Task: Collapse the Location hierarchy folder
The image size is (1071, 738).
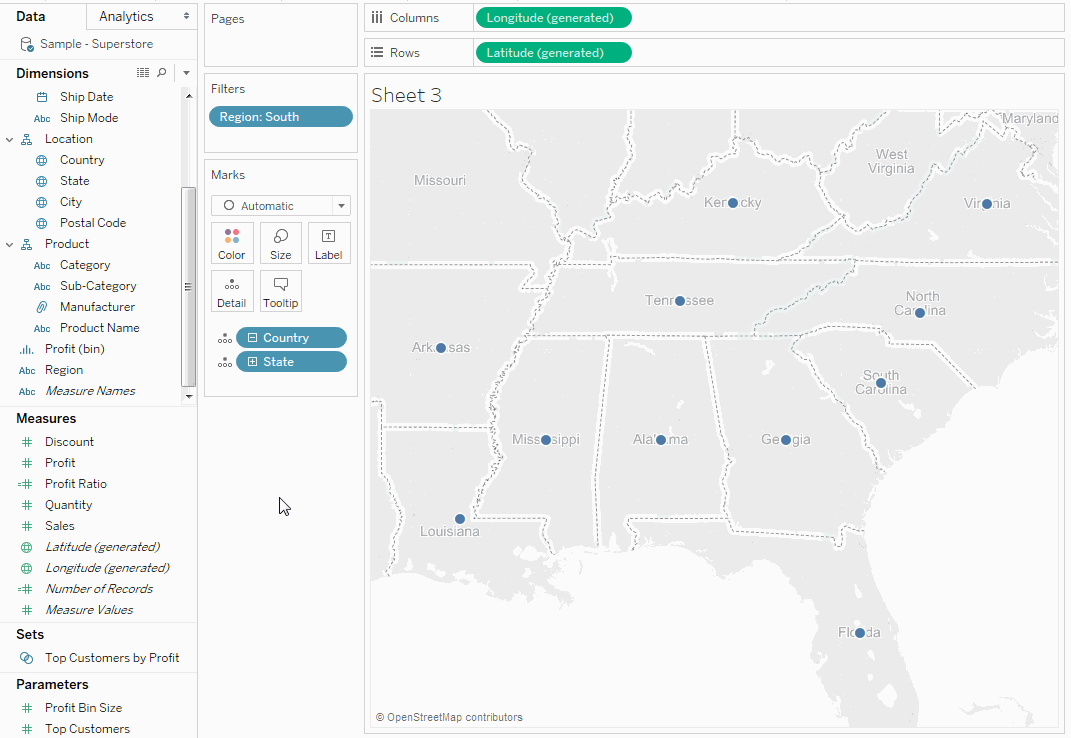Action: tap(10, 139)
